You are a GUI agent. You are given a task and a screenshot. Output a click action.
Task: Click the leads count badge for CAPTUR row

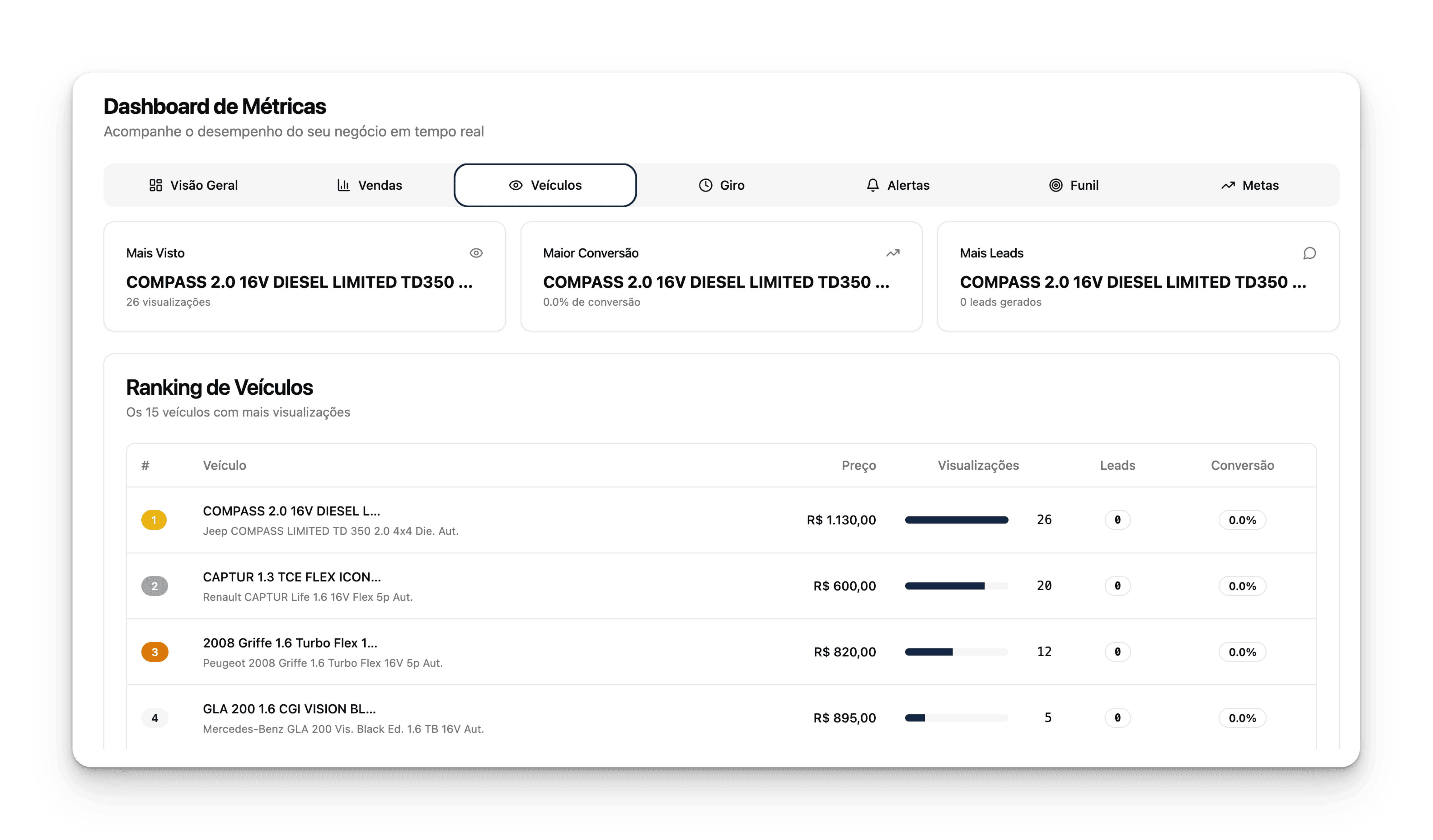click(x=1117, y=586)
